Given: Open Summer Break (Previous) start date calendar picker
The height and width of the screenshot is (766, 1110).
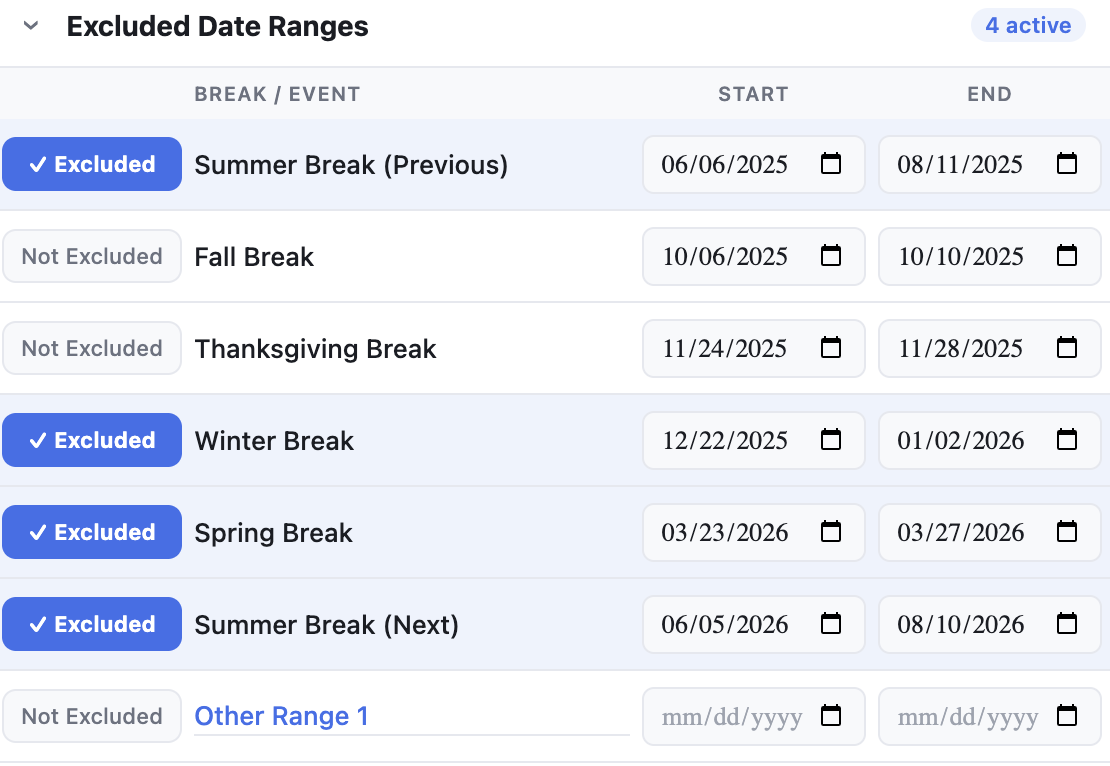Looking at the screenshot, I should [x=831, y=164].
